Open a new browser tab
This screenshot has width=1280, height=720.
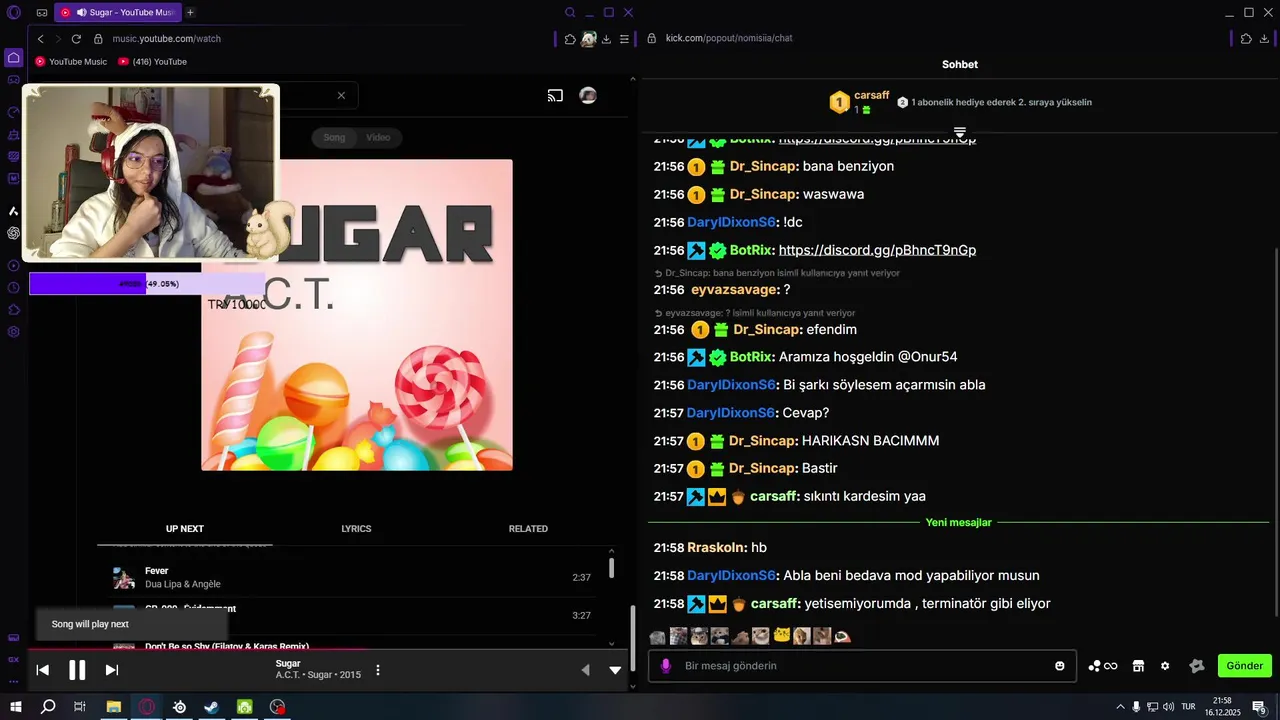tap(190, 12)
